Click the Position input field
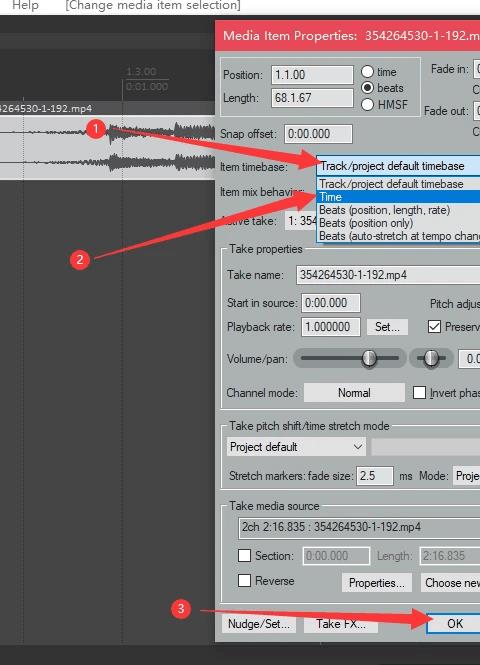Viewport: 480px width, 665px height. [x=312, y=75]
